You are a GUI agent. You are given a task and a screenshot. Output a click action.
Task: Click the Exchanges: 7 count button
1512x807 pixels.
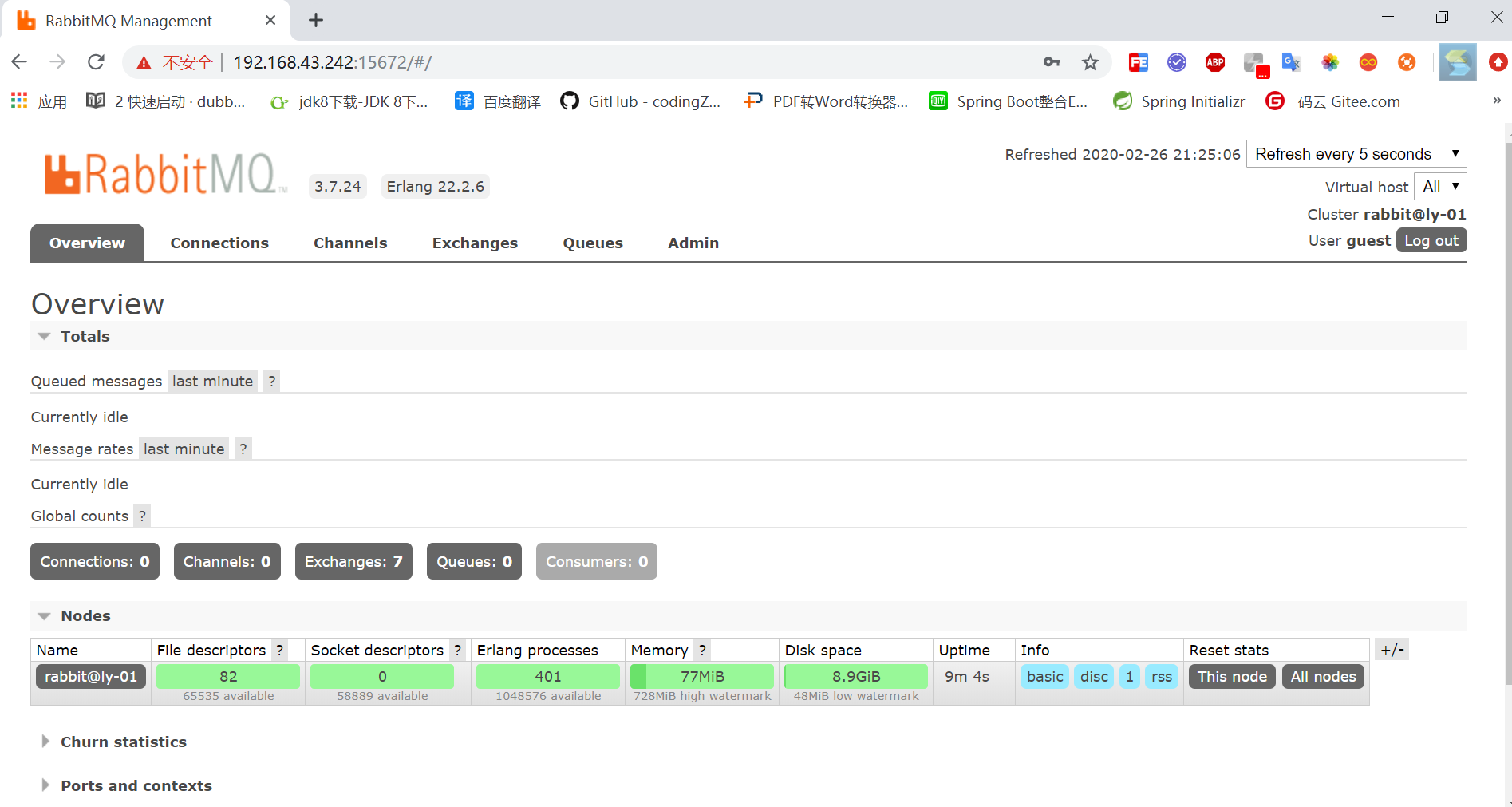[353, 561]
